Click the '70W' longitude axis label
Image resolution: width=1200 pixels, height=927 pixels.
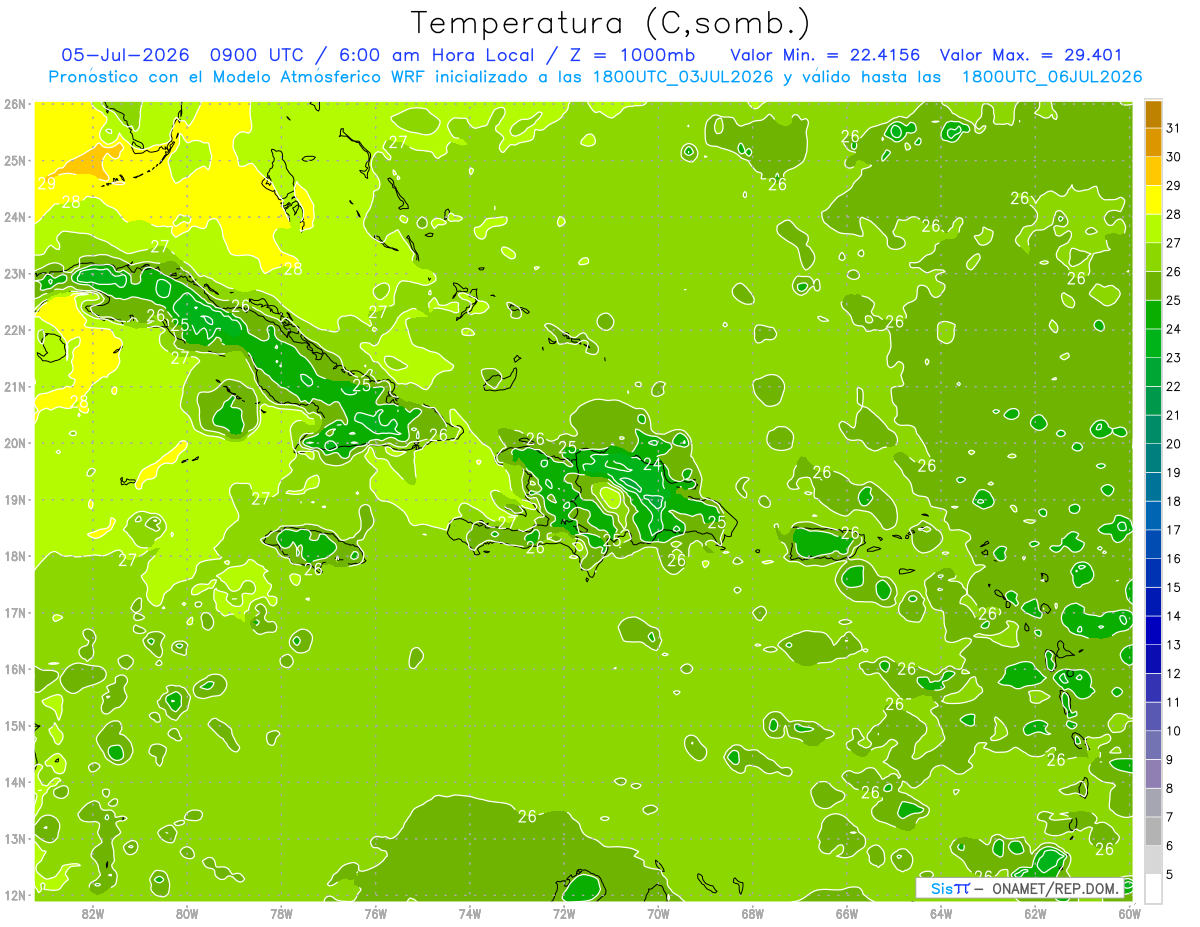click(x=658, y=913)
